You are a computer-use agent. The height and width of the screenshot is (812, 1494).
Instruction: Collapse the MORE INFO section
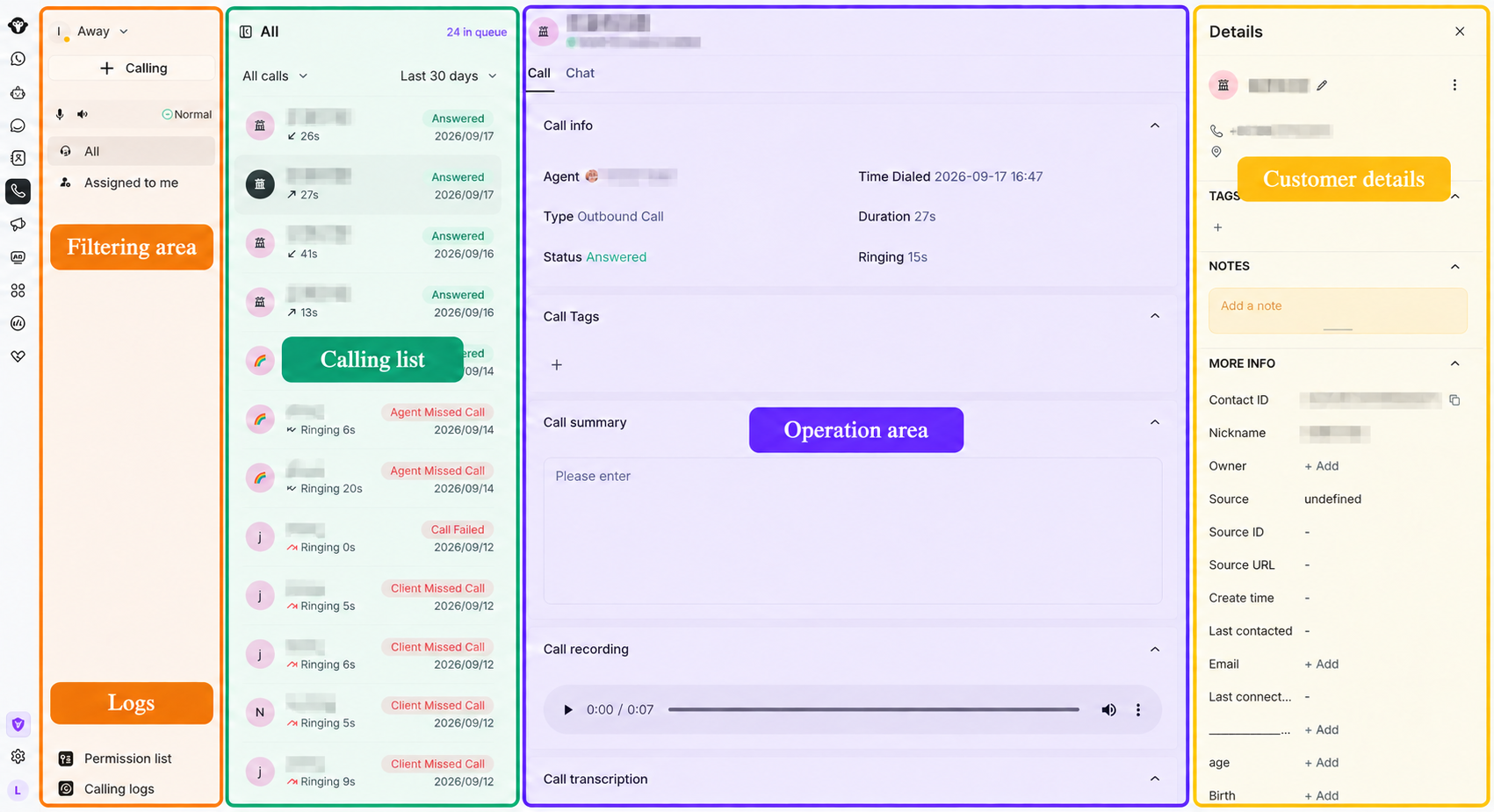pos(1455,363)
